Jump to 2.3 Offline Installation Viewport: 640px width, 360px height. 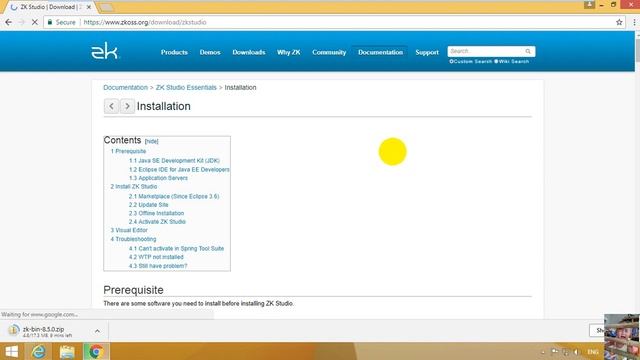point(156,213)
